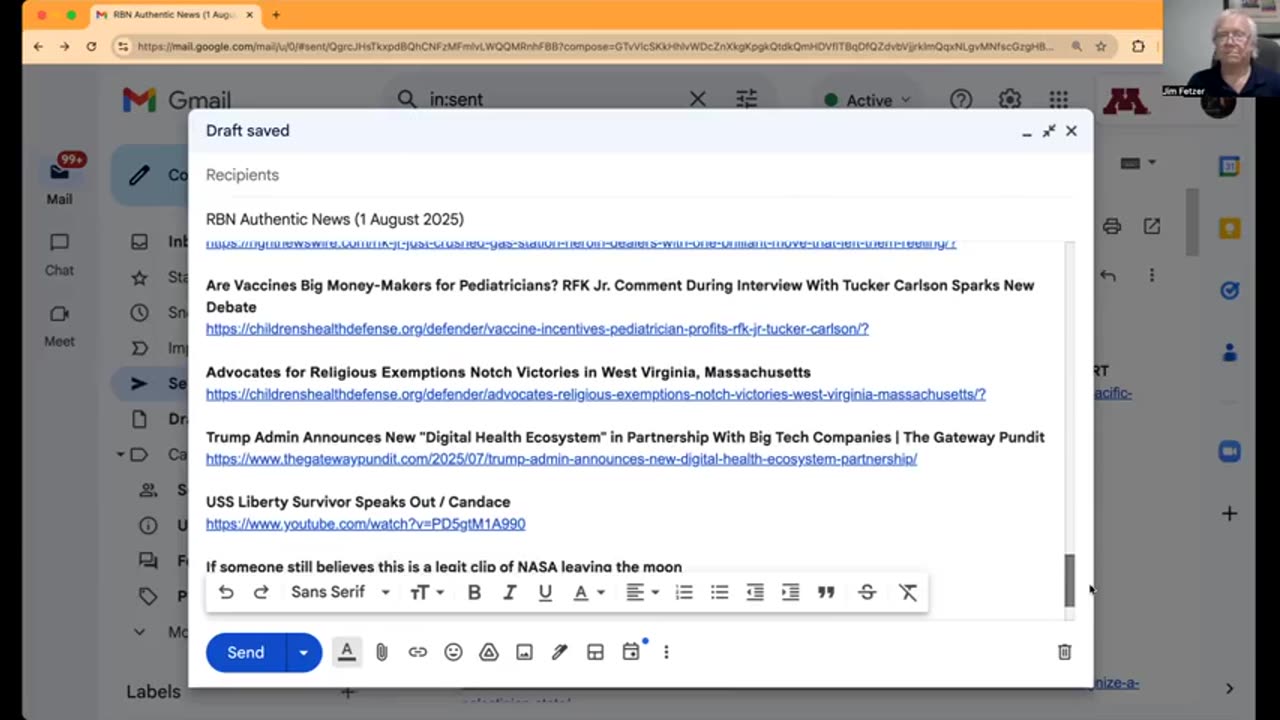Insert numbered list
The width and height of the screenshot is (1280, 720).
(684, 592)
